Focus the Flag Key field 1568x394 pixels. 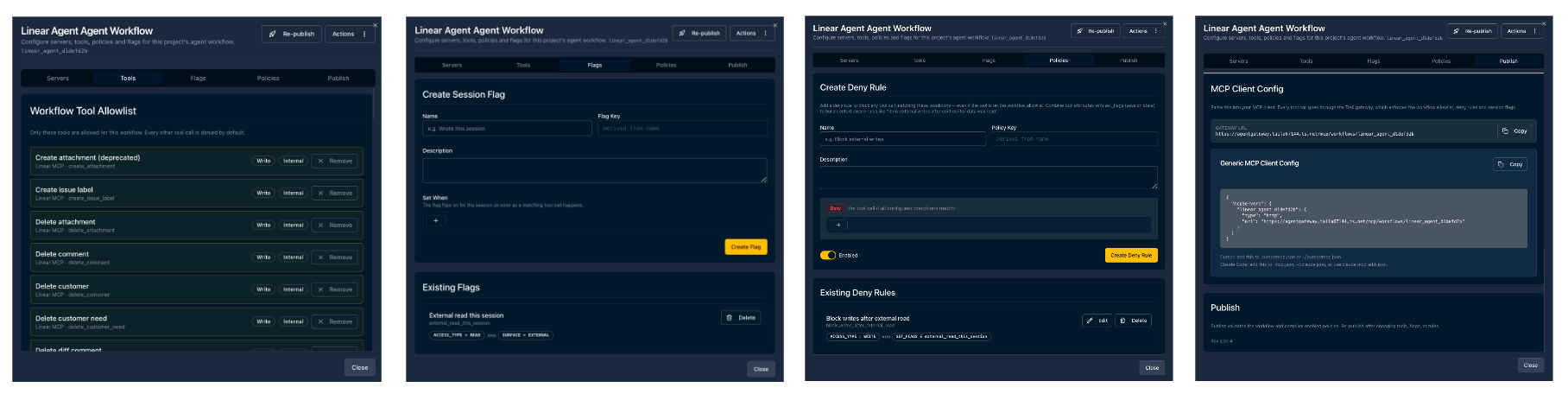pos(682,128)
